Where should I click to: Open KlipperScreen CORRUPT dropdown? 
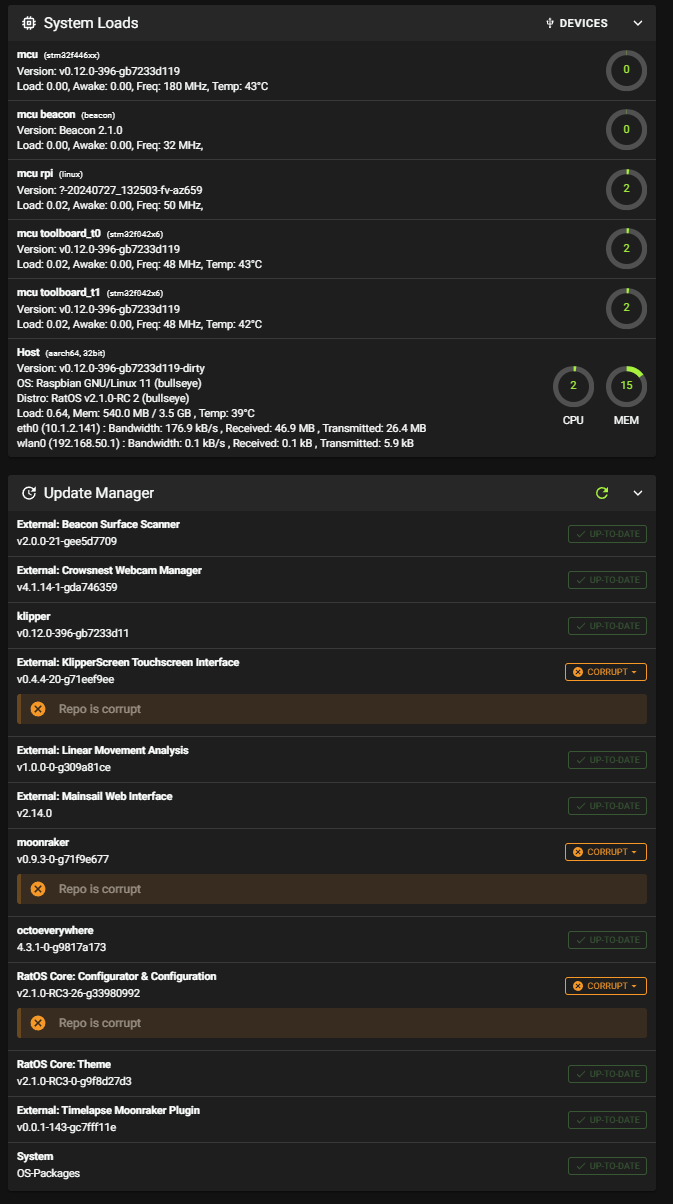pos(606,672)
